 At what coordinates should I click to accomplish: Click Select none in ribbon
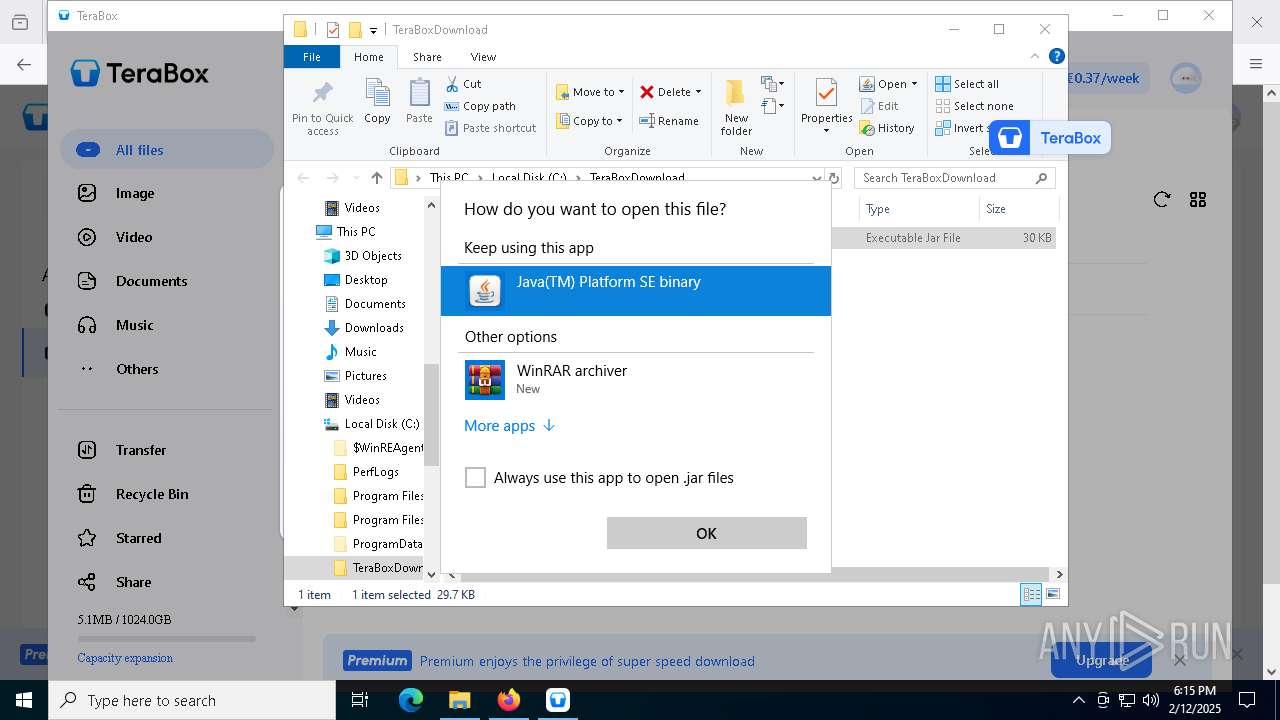click(974, 106)
